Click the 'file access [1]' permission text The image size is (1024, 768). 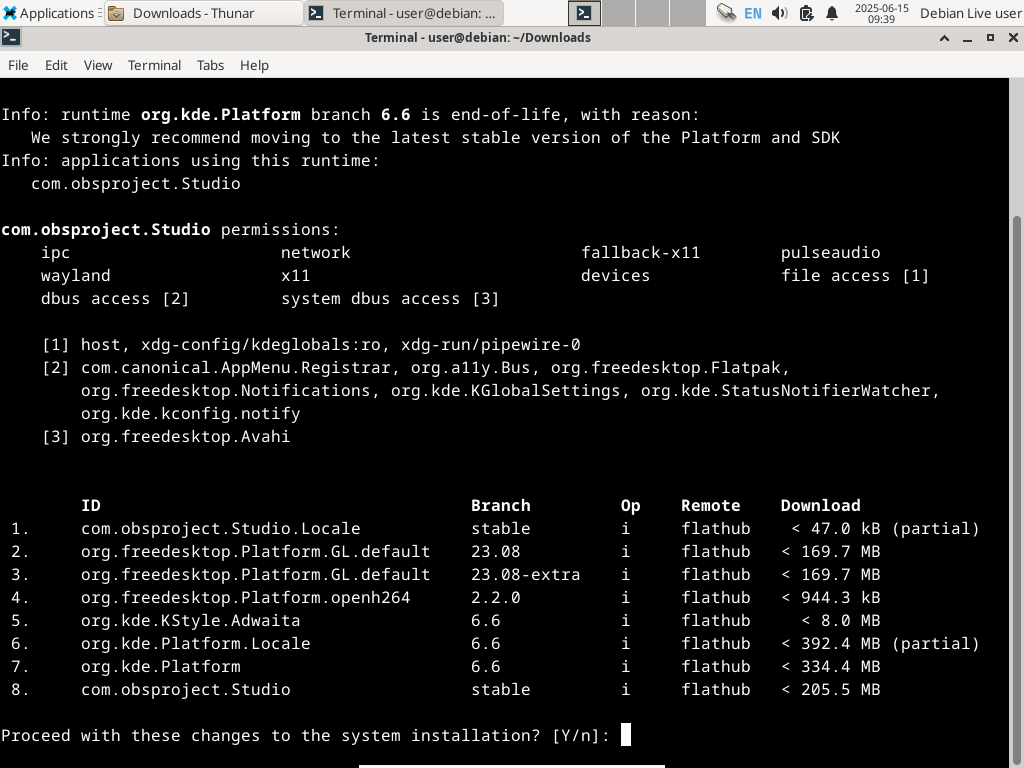tap(856, 276)
